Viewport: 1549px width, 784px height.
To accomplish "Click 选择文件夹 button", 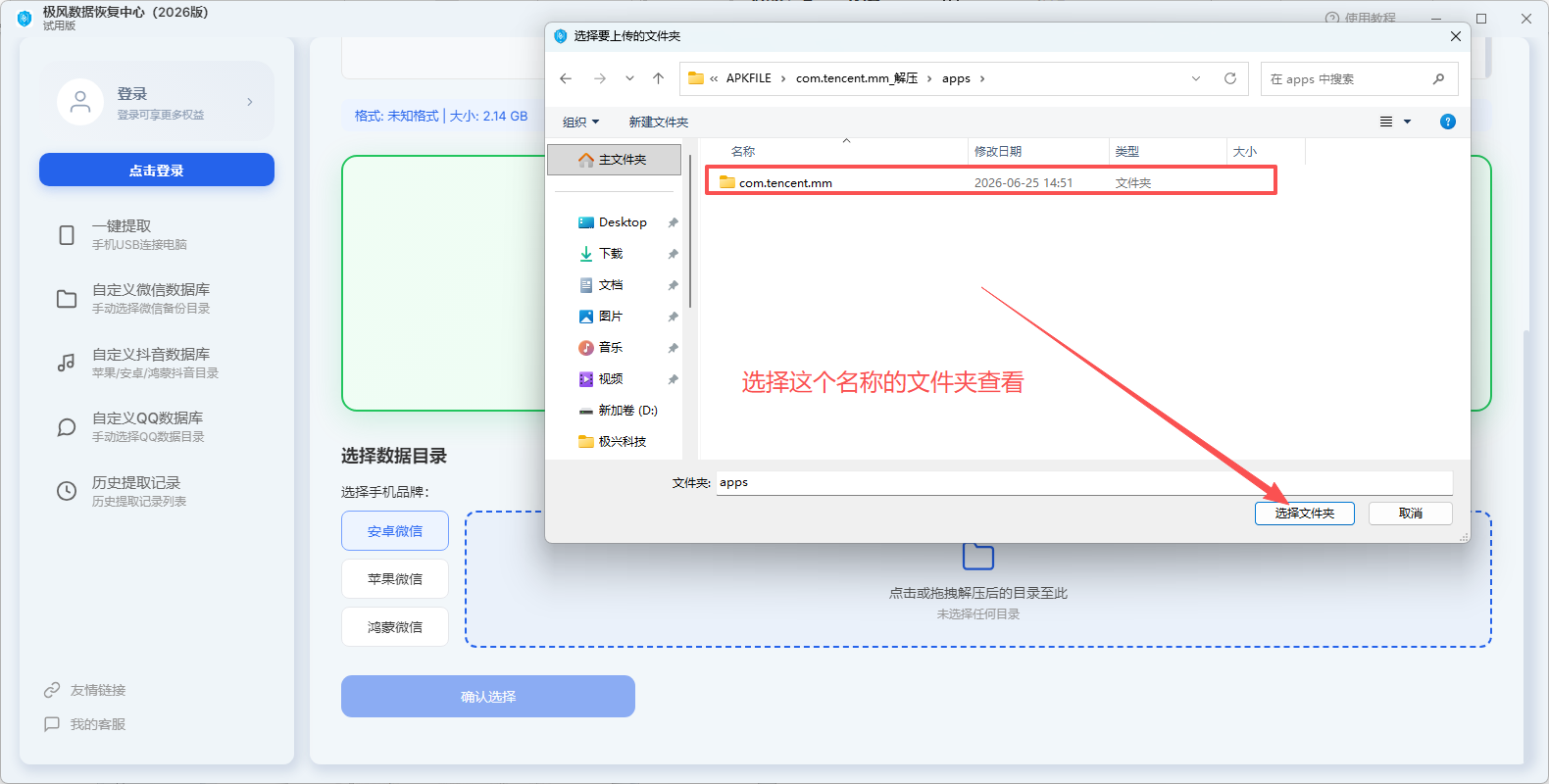I will point(1305,514).
